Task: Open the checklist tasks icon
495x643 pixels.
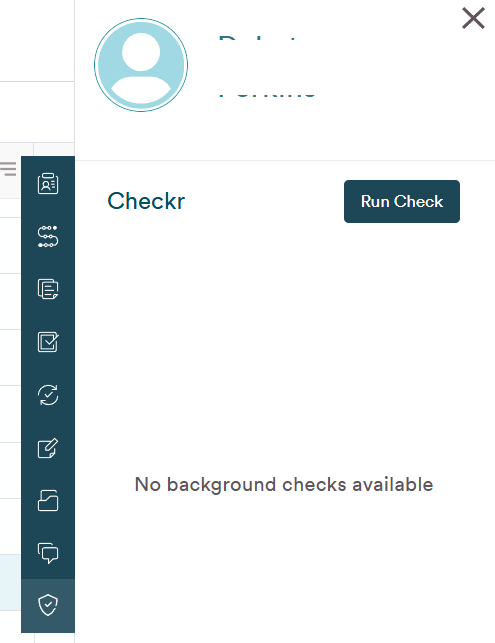Action: [48, 342]
